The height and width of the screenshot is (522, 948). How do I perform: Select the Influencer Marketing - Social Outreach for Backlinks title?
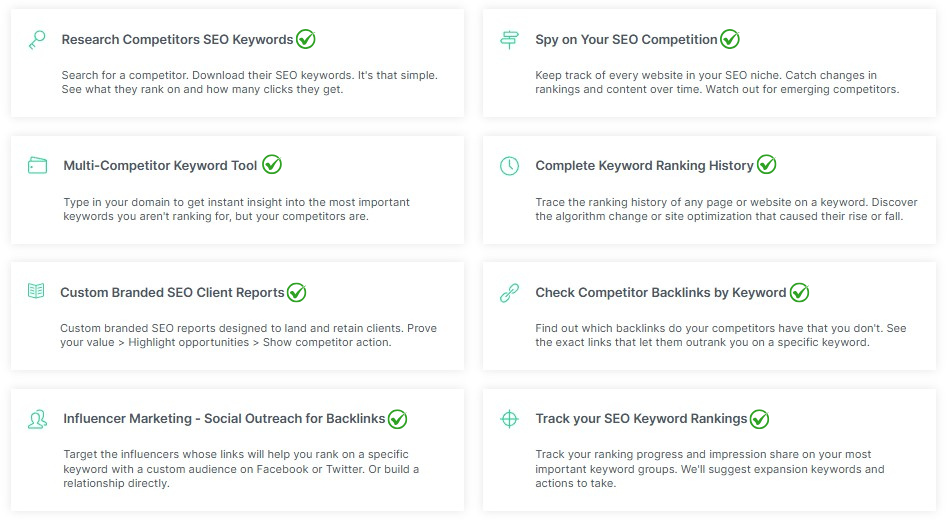224,419
